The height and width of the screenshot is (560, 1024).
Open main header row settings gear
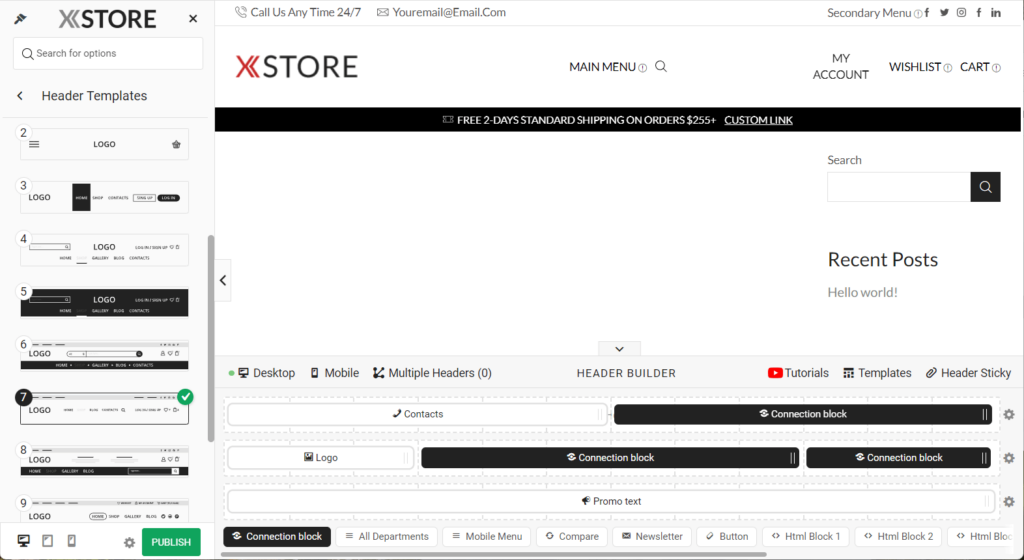[x=1009, y=458]
